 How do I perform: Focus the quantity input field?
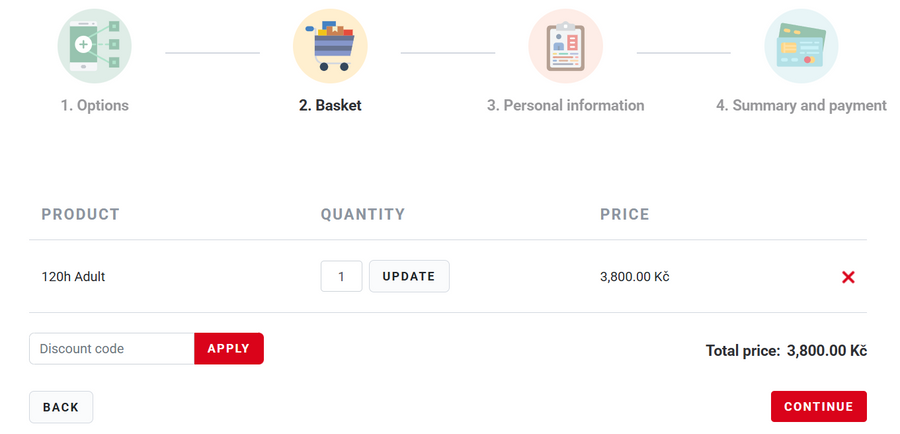point(341,277)
